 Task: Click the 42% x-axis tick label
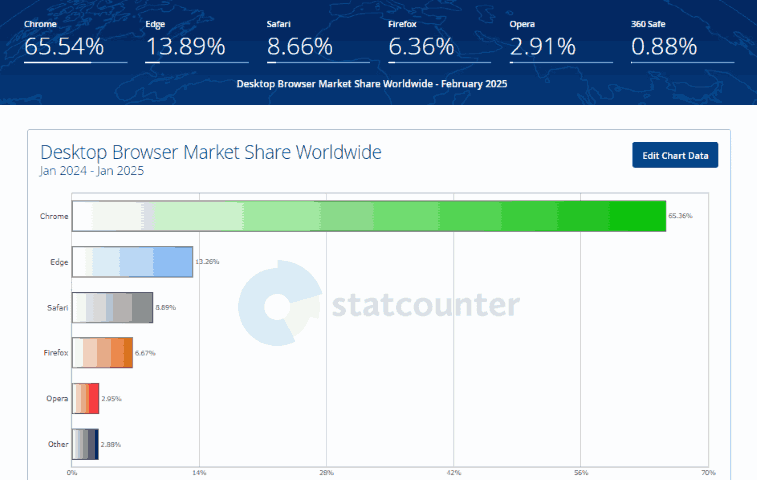(x=454, y=473)
